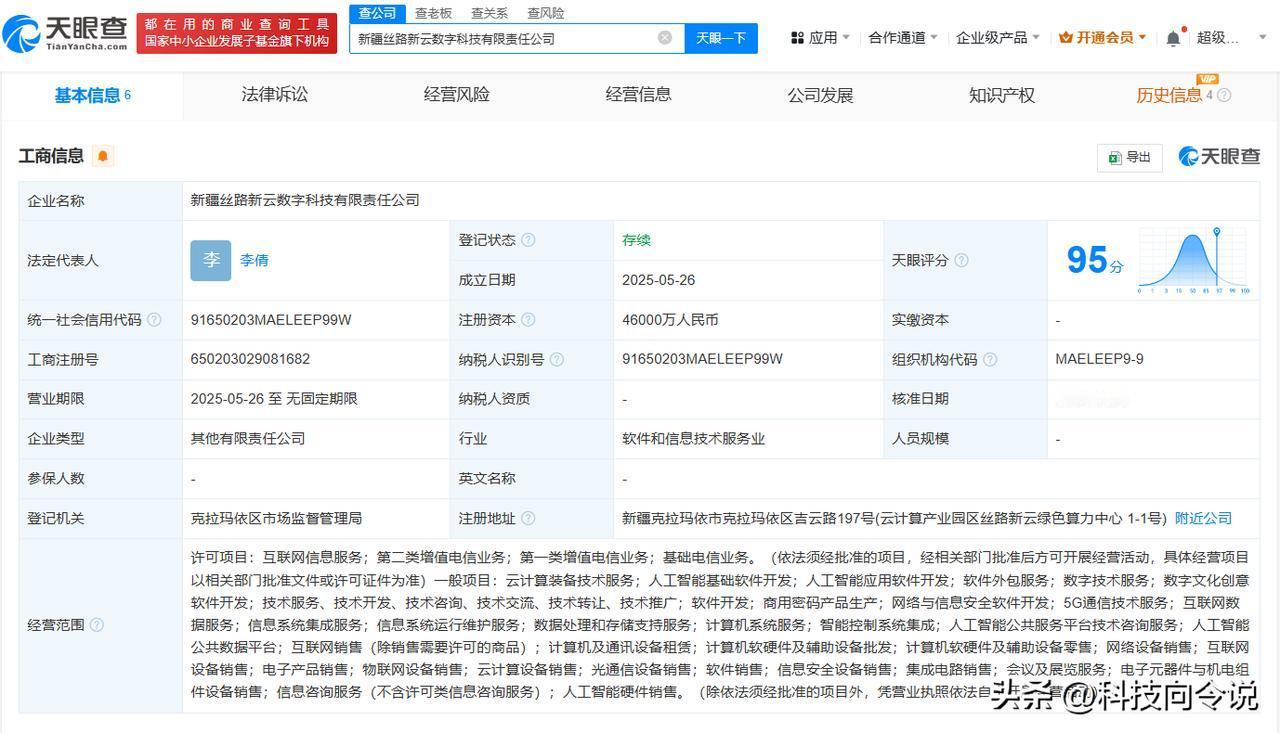The image size is (1280, 733).
Task: Open the notifications bell icon
Action: coord(1174,38)
